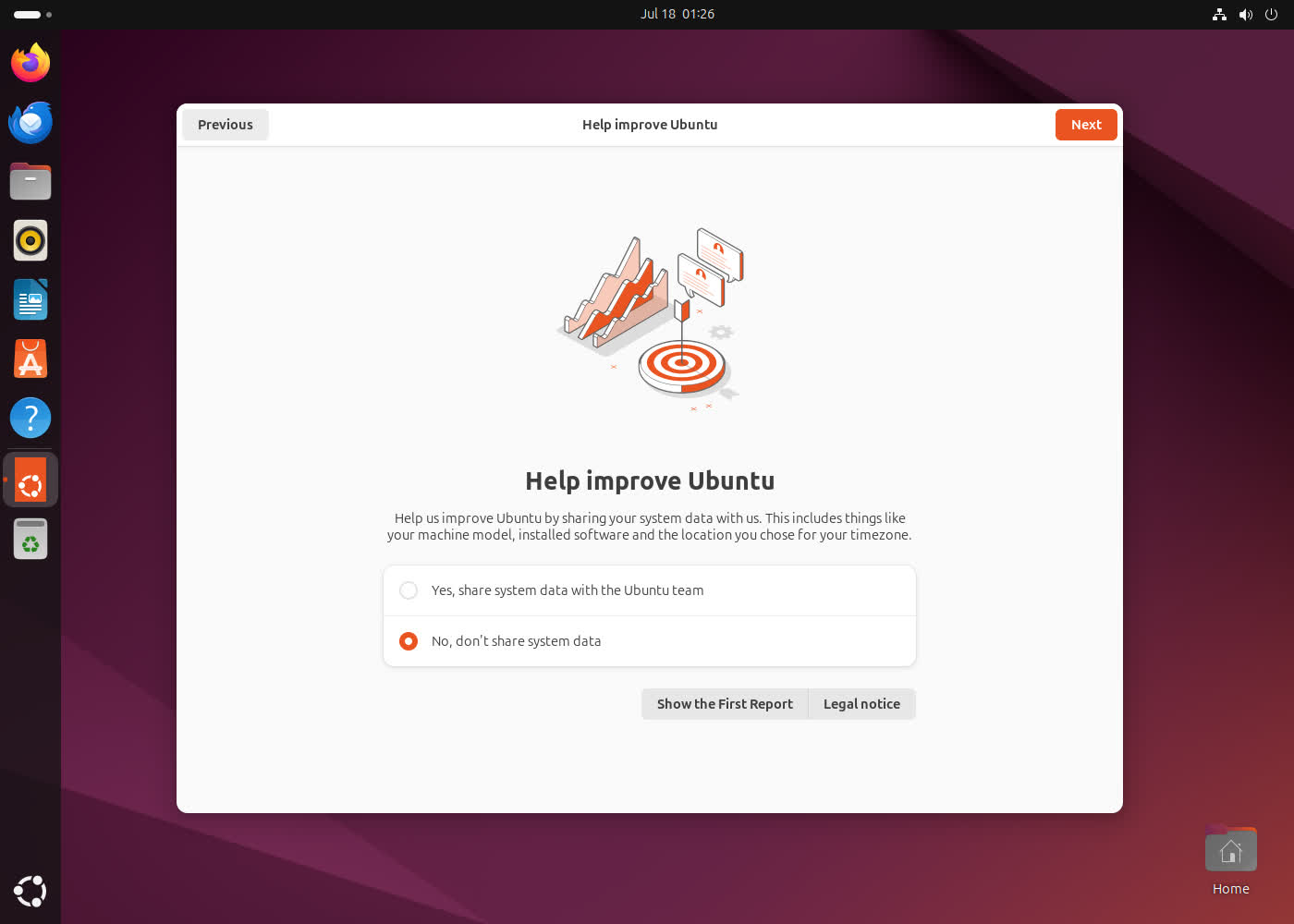
Task: Open Firefox from the dock
Action: 31,63
